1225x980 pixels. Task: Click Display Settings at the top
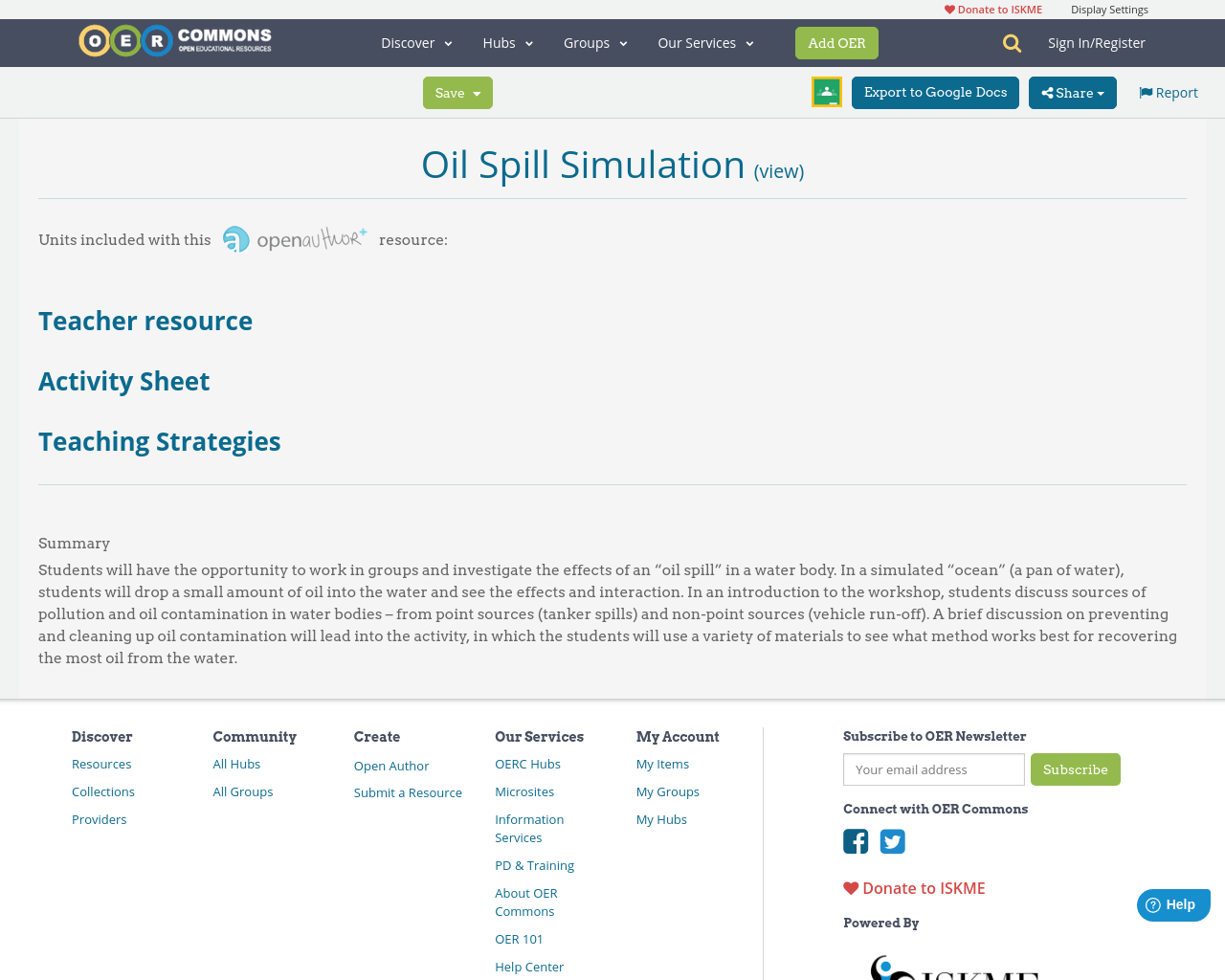1109,9
